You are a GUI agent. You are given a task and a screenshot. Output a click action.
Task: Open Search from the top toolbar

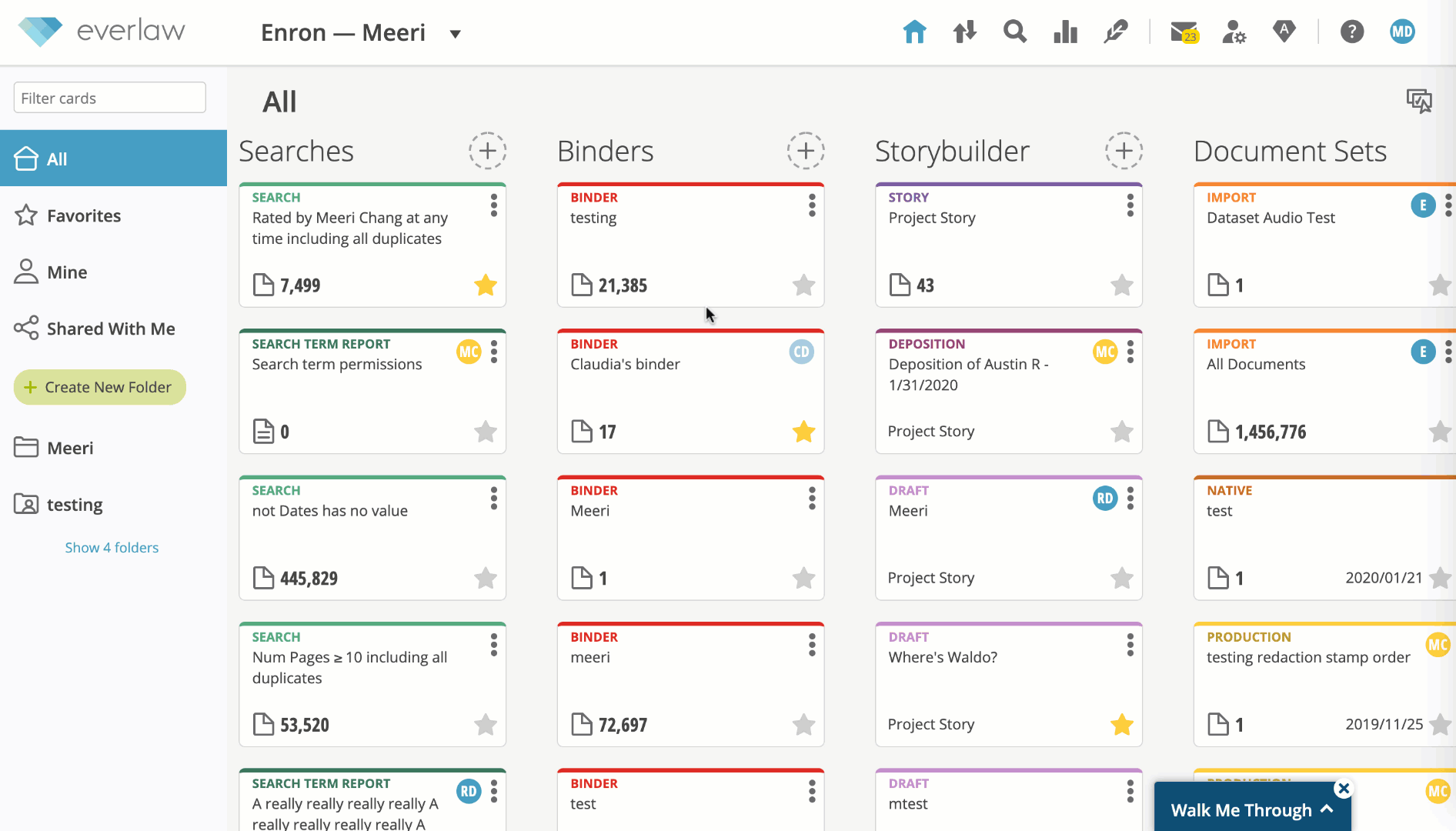1014,32
